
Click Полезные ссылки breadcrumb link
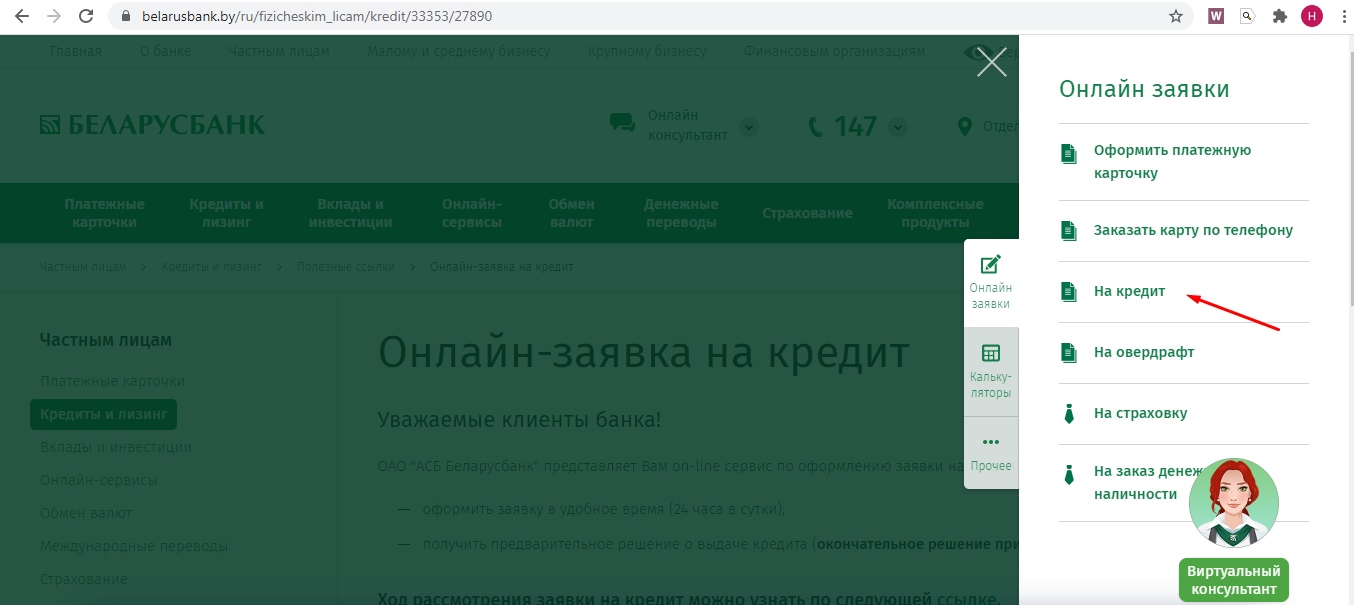346,267
